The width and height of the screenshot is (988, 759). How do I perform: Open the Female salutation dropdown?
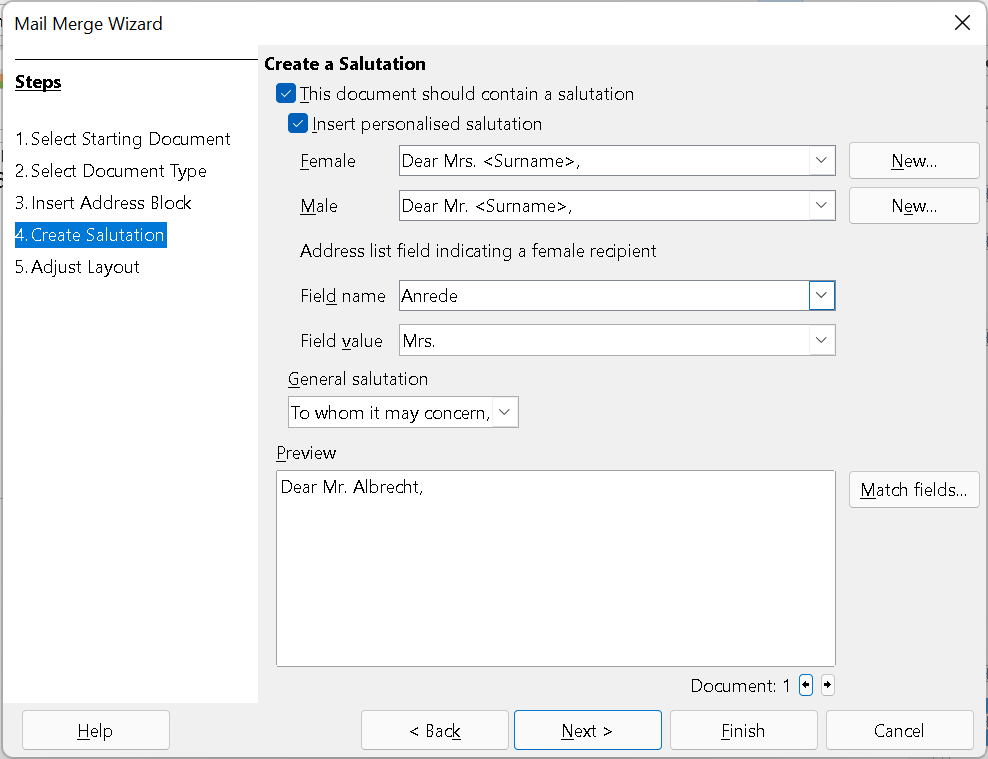tap(822, 160)
